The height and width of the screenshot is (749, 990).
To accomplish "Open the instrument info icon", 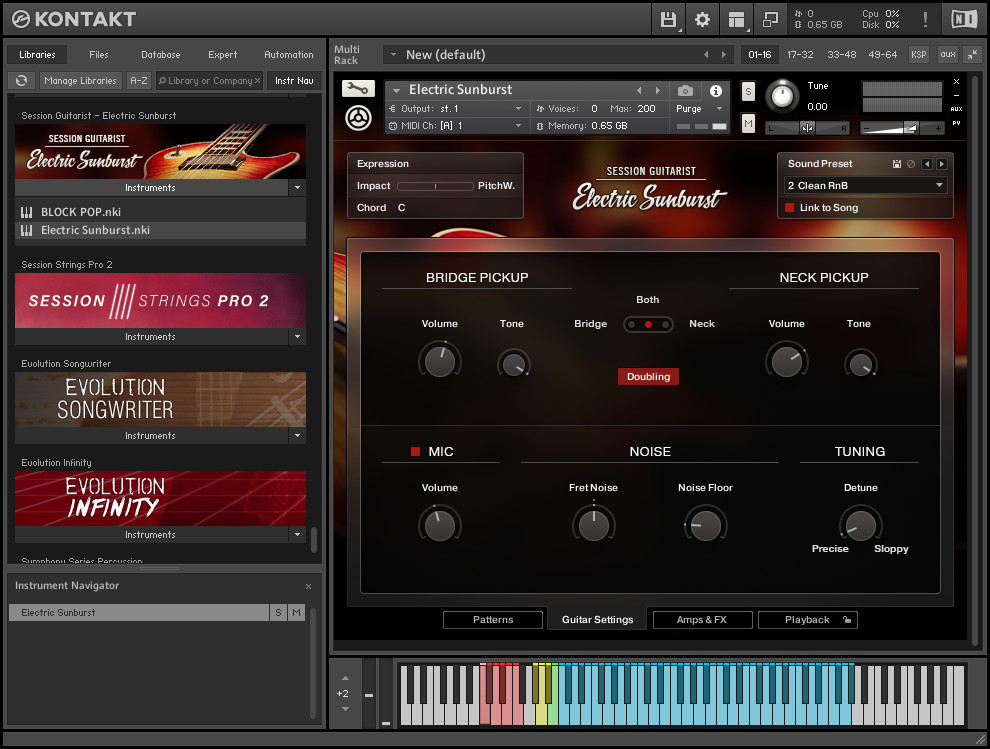I will pyautogui.click(x=715, y=91).
